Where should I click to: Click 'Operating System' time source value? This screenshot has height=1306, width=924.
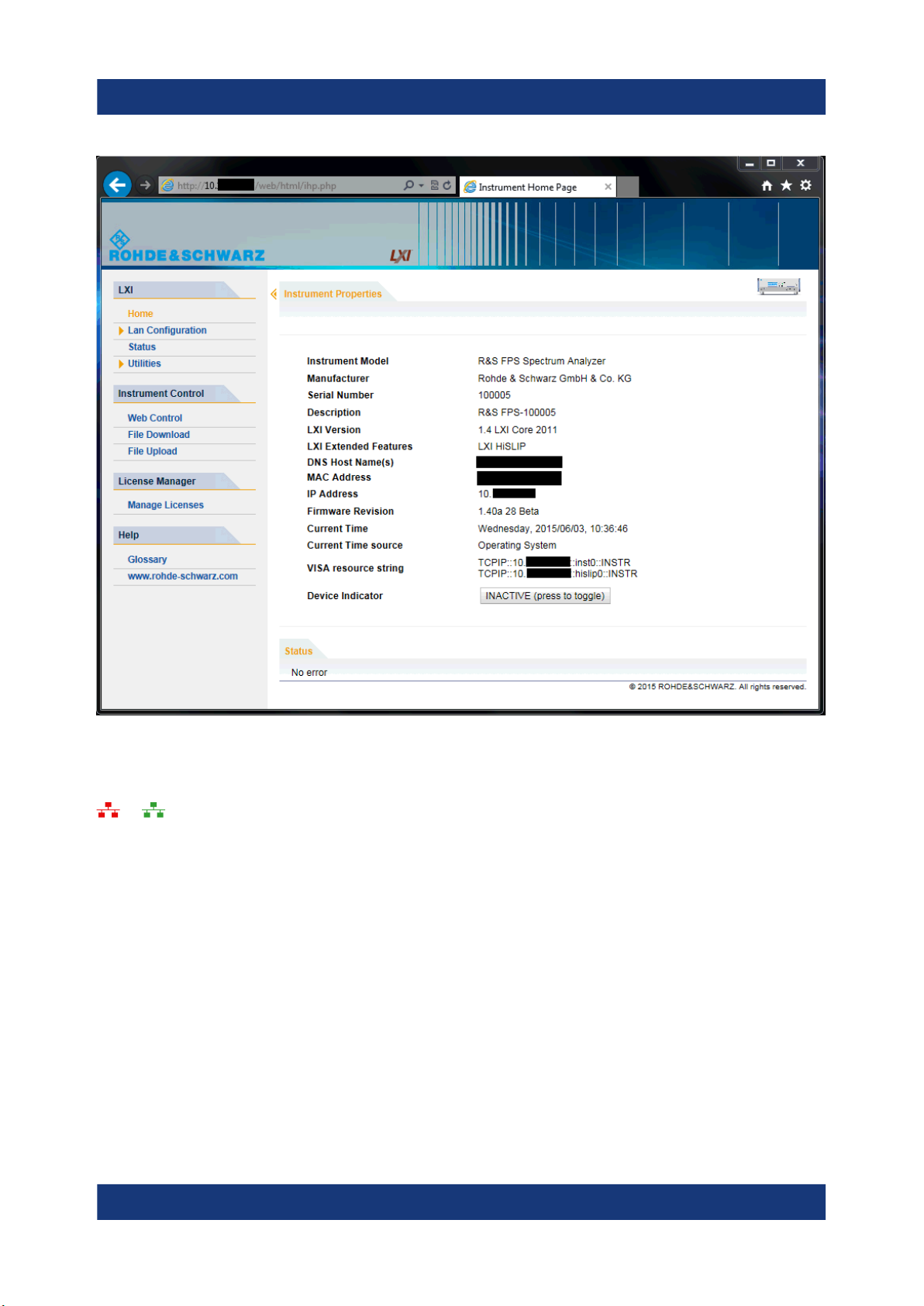tap(517, 546)
